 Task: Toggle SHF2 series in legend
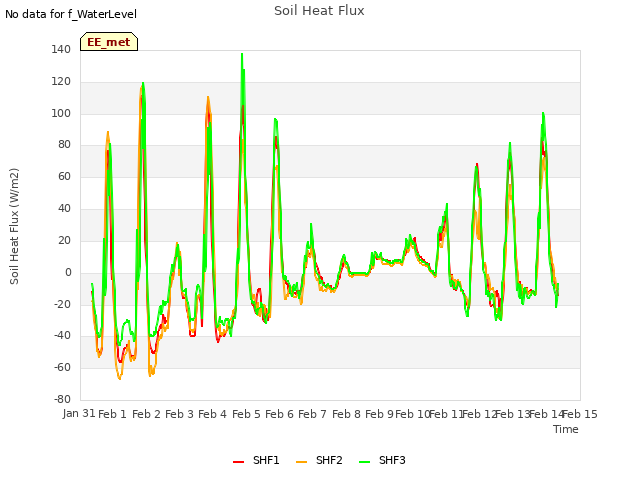319,460
